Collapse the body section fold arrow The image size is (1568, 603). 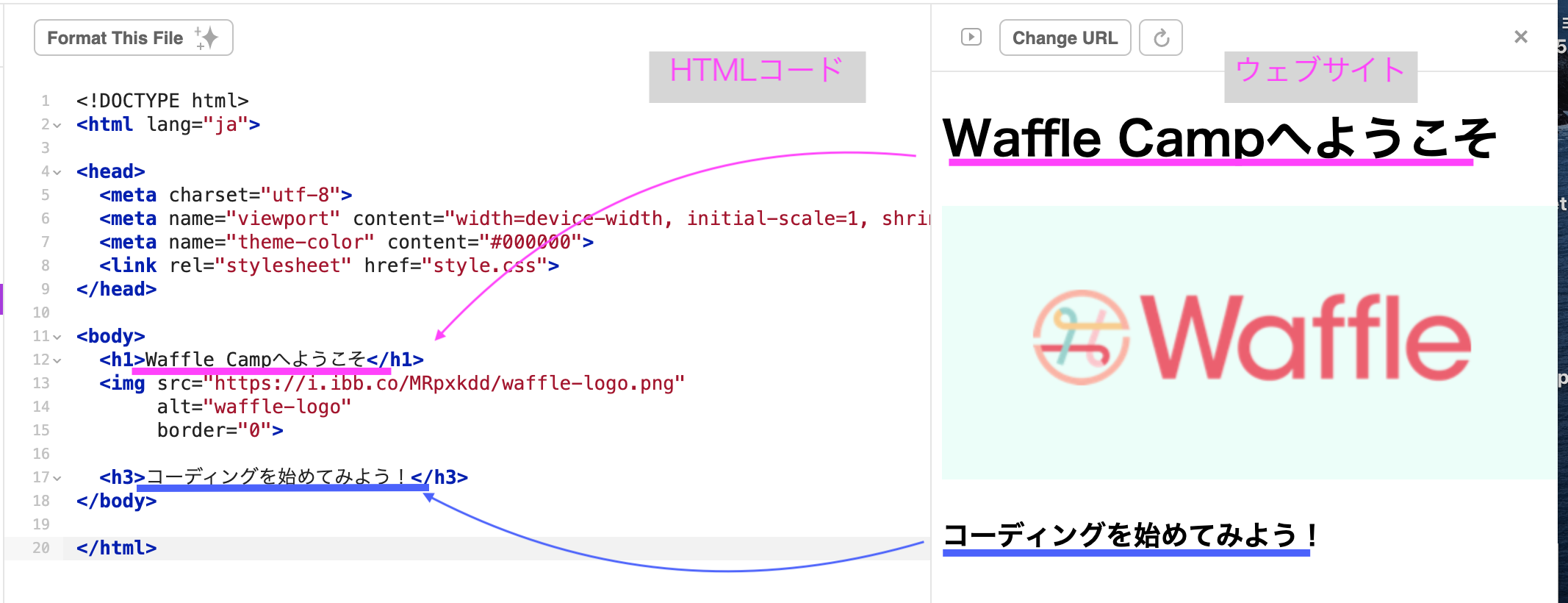pyautogui.click(x=57, y=337)
